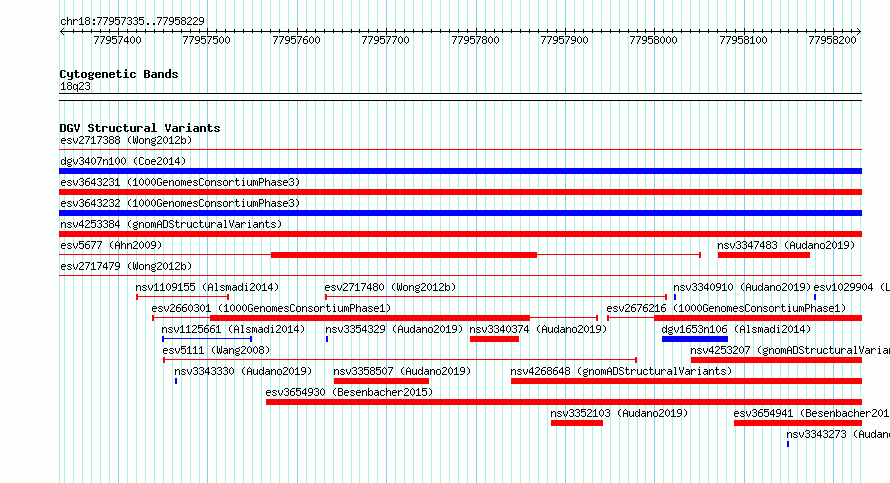
Task: Open nsv3358507 (Audano2019) label
Action: [x=402, y=371]
